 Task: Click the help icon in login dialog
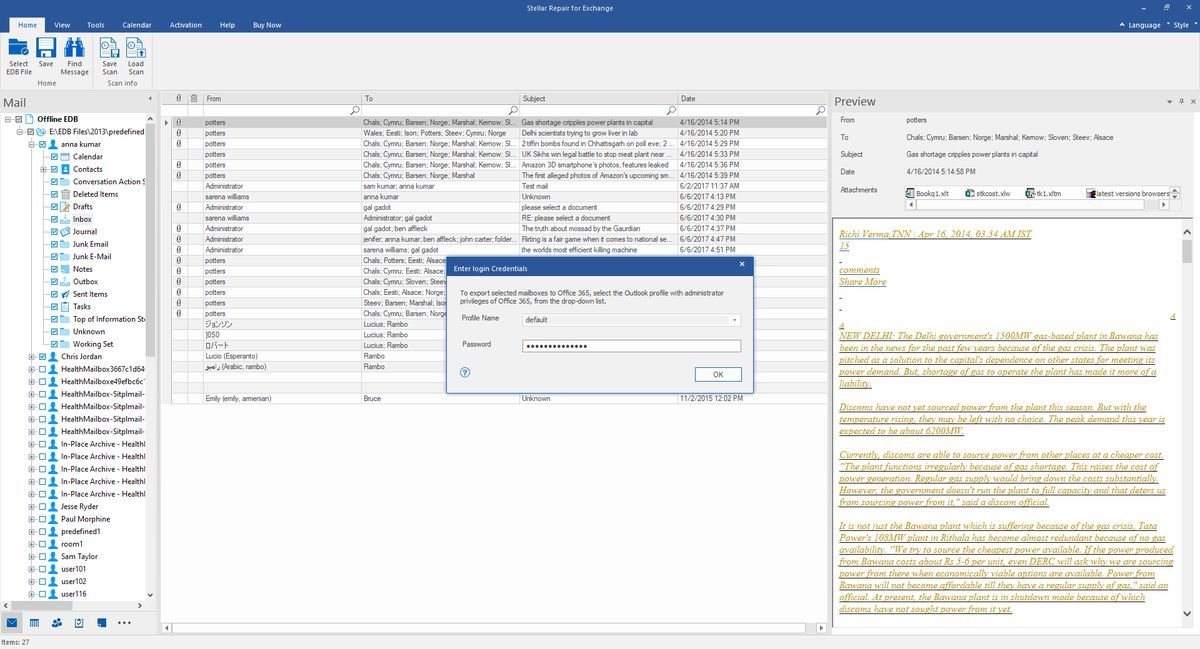pos(465,372)
